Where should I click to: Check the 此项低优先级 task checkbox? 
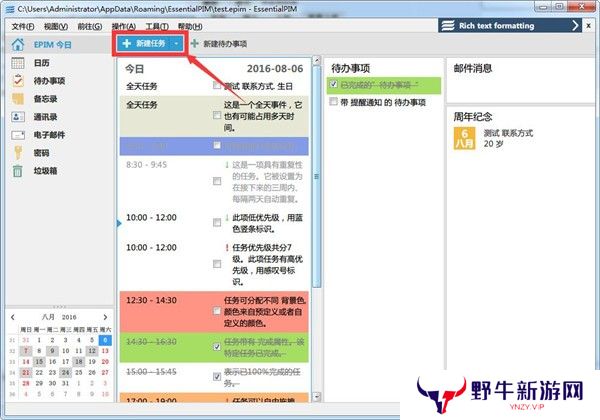217,223
